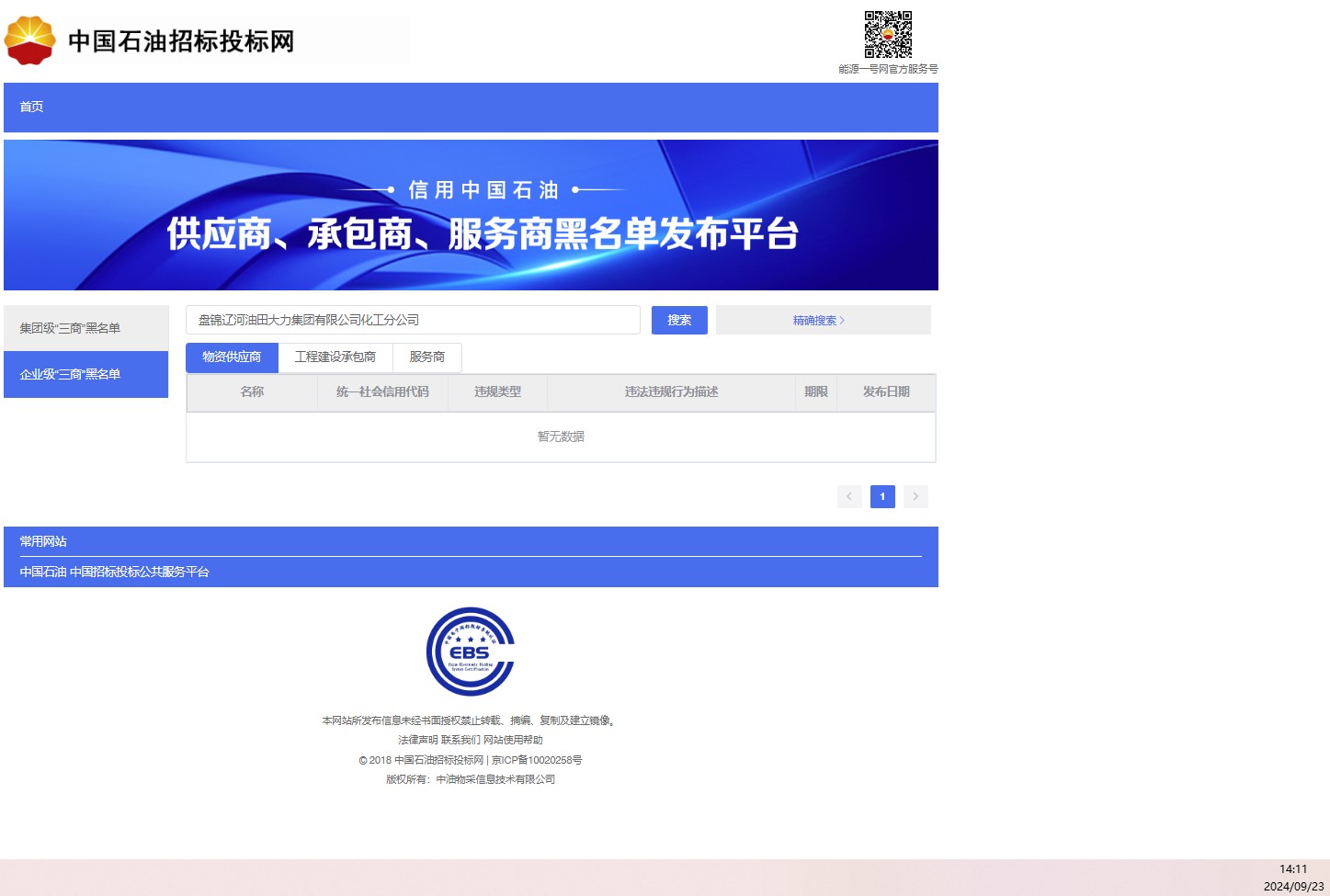This screenshot has height=896, width=1330.
Task: Switch to the 工程建设承包商 tab
Action: [x=335, y=357]
